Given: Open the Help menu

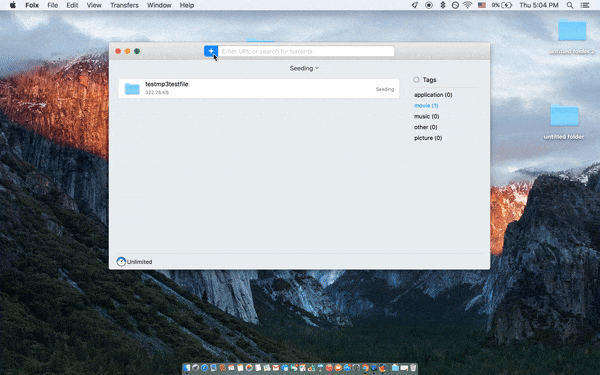Looking at the screenshot, I should tap(187, 5).
